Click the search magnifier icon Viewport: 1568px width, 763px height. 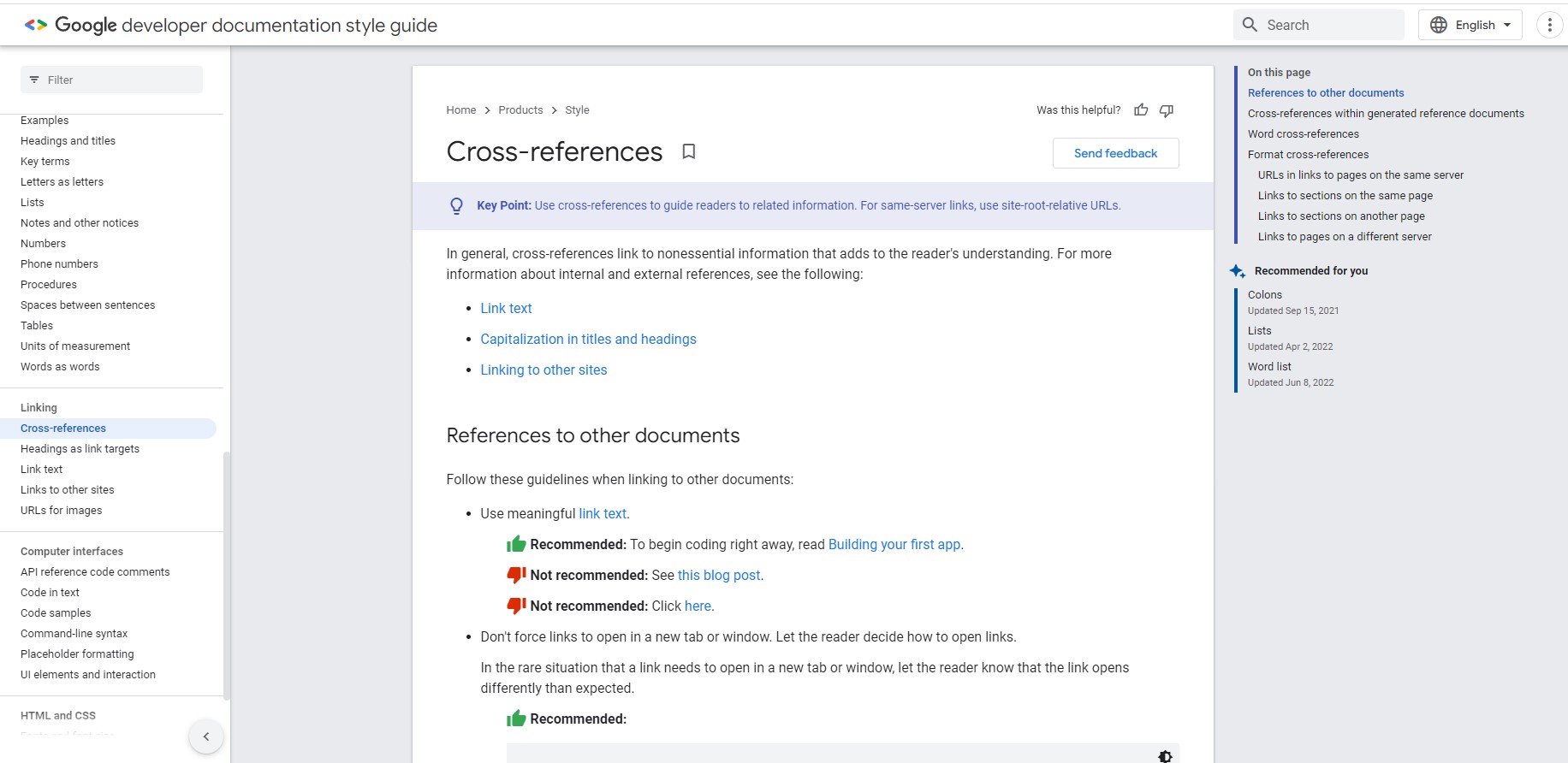(x=1250, y=25)
